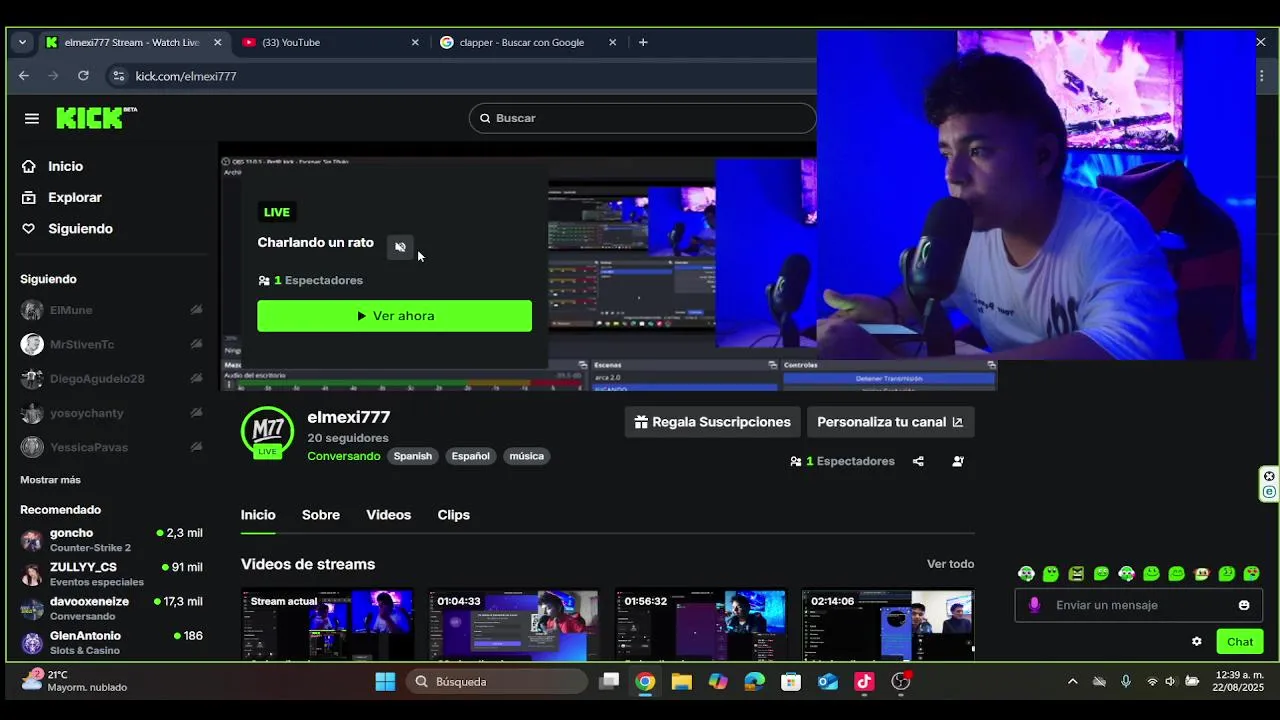The height and width of the screenshot is (720, 1280).
Task: Click the elmexi777 channel avatar
Action: coord(267,433)
